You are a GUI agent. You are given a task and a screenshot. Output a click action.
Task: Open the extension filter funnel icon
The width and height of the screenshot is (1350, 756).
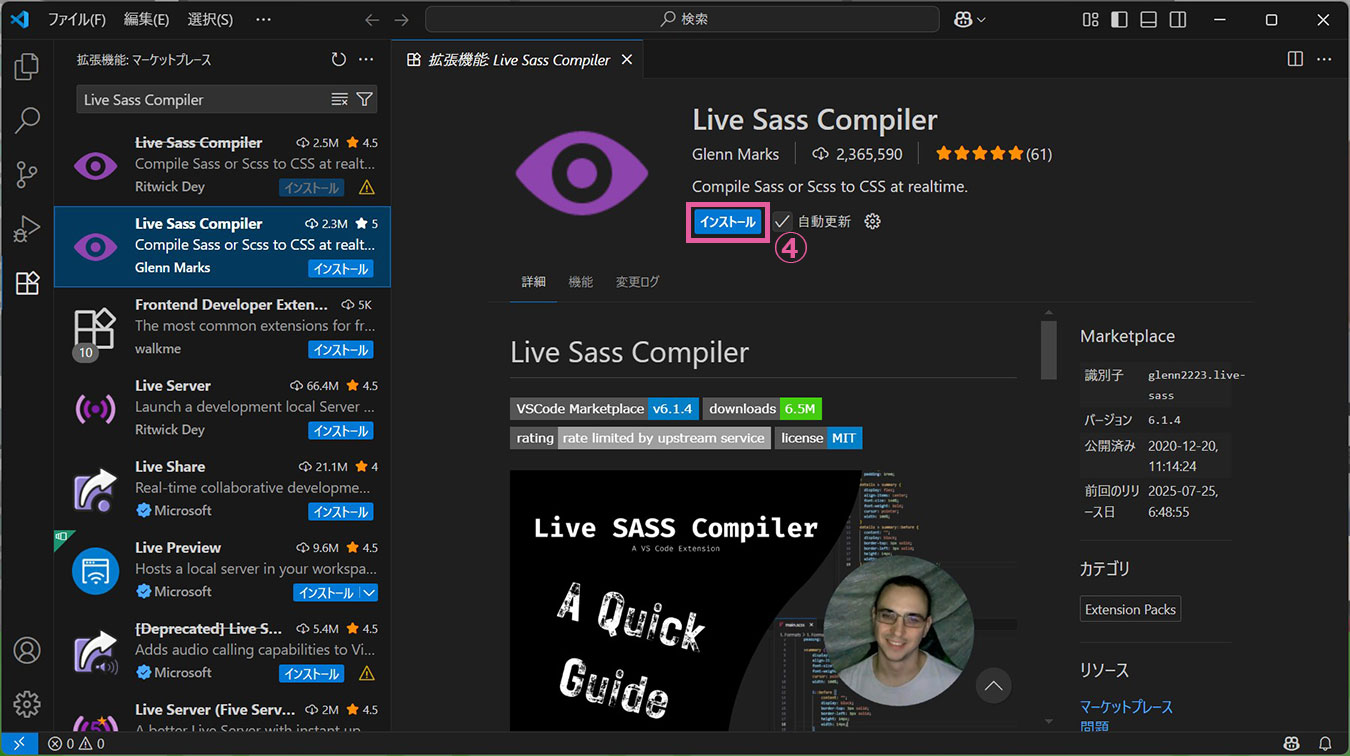[x=365, y=99]
